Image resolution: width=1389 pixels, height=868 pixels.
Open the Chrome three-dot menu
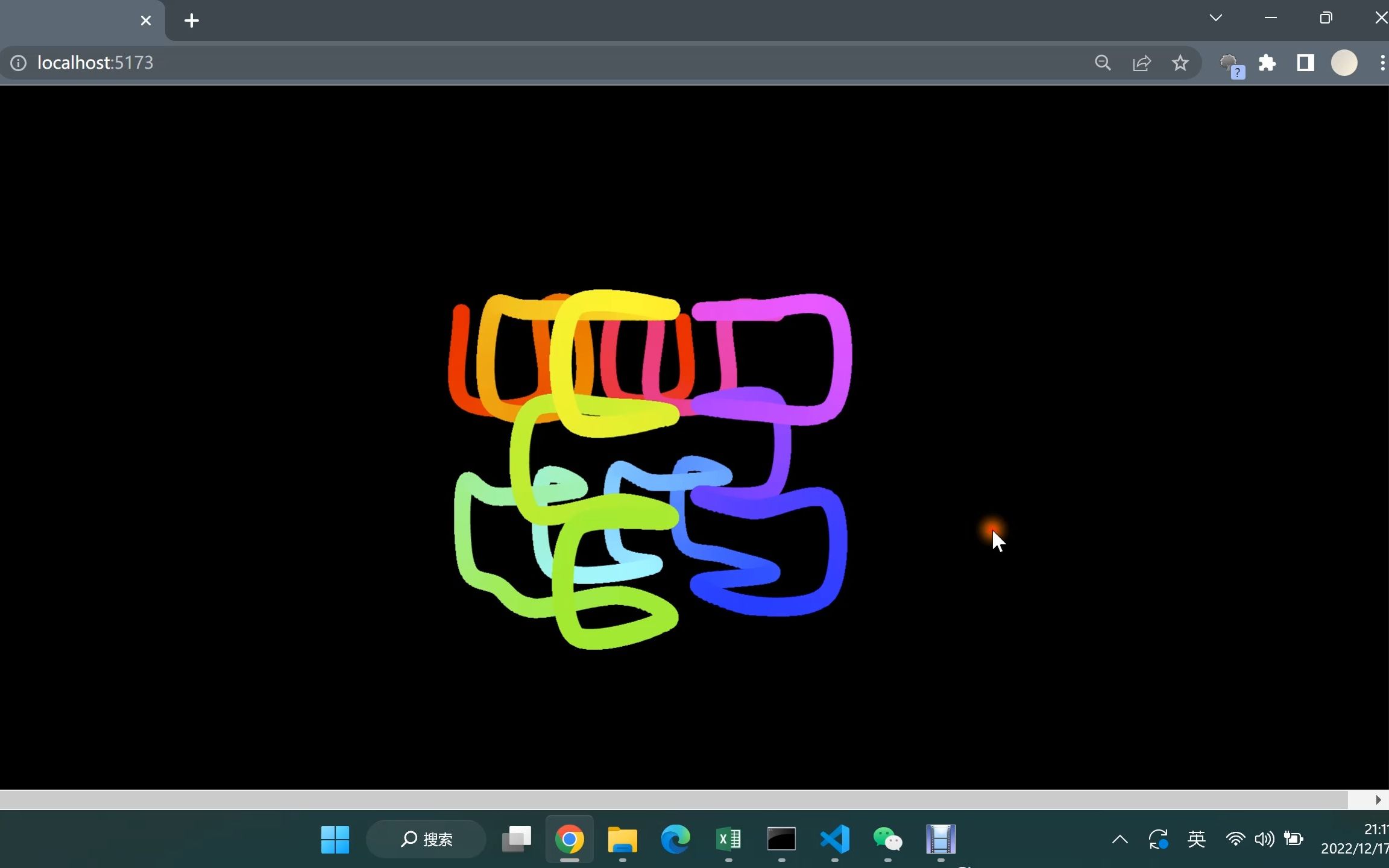point(1382,62)
